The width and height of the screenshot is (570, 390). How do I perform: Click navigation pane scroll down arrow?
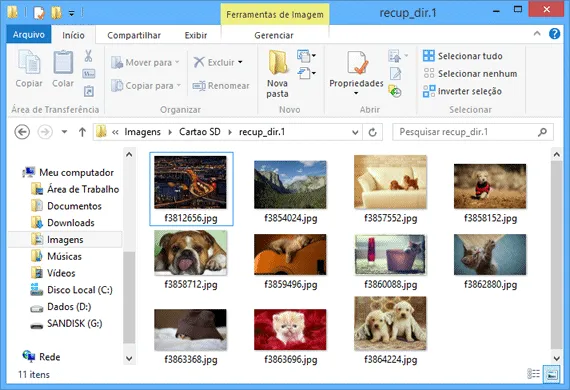coord(129,358)
